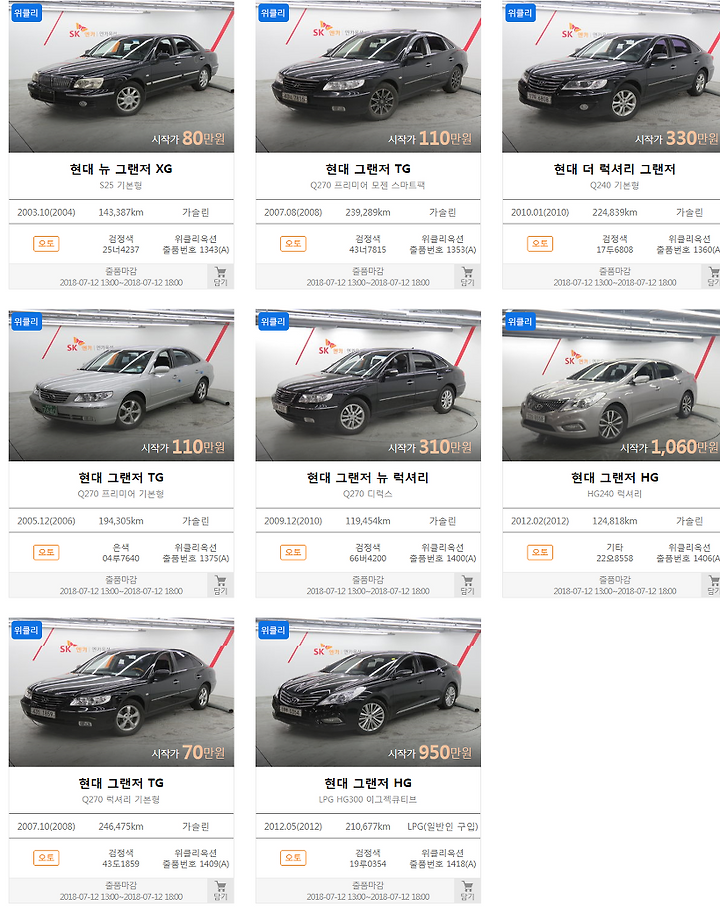Open the 그랜저 HG 950만원 car photo
The width and height of the screenshot is (720, 907).
(x=368, y=692)
